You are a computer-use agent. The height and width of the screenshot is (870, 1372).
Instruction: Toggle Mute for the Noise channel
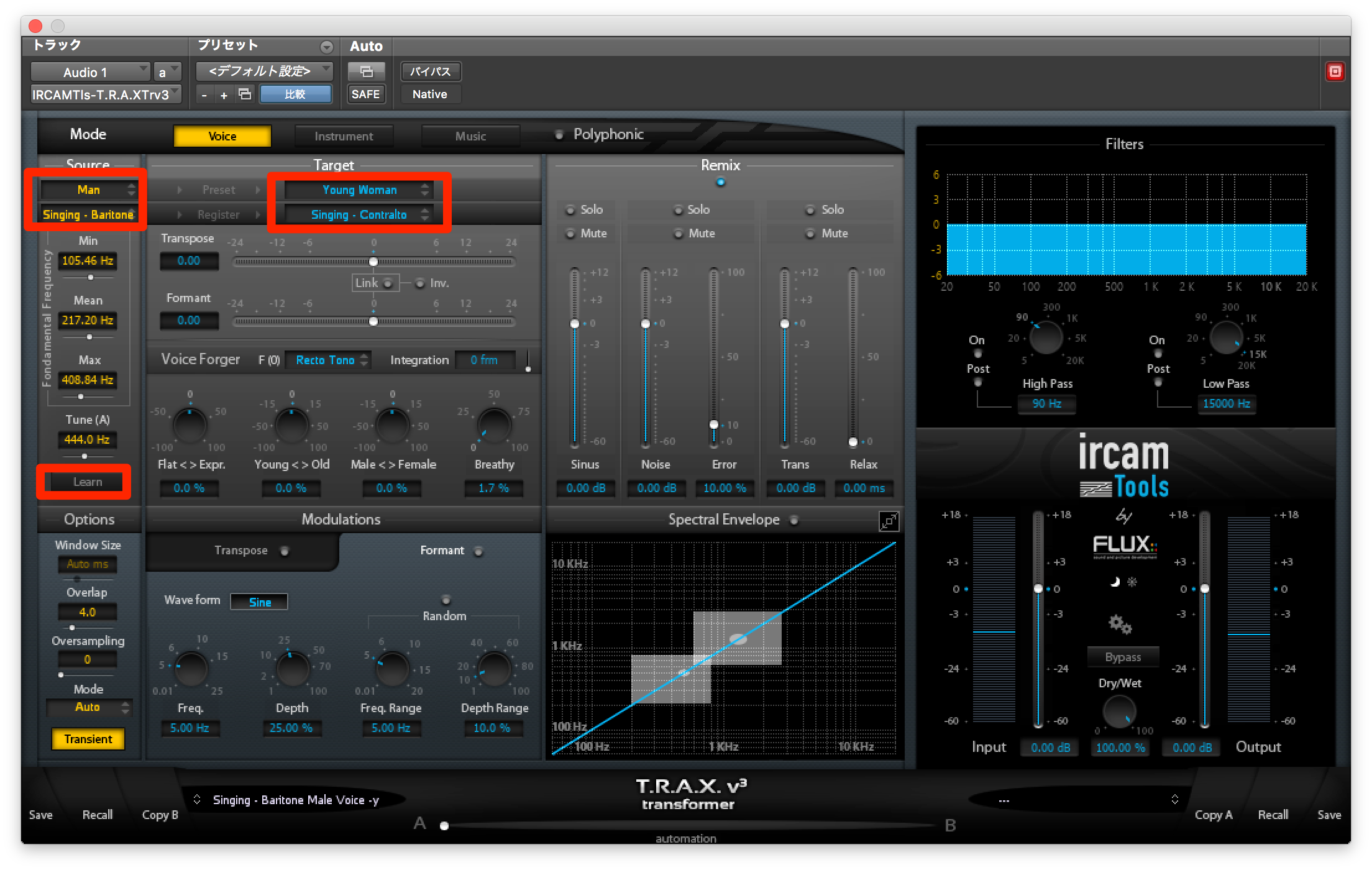[678, 234]
